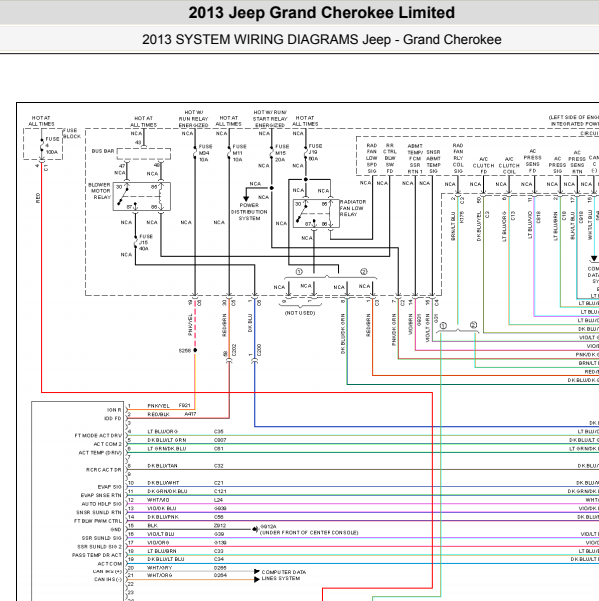The width and height of the screenshot is (599, 601).
Task: Click the 'RADIATOR FAN LOW RELAY' label
Action: coord(353,208)
